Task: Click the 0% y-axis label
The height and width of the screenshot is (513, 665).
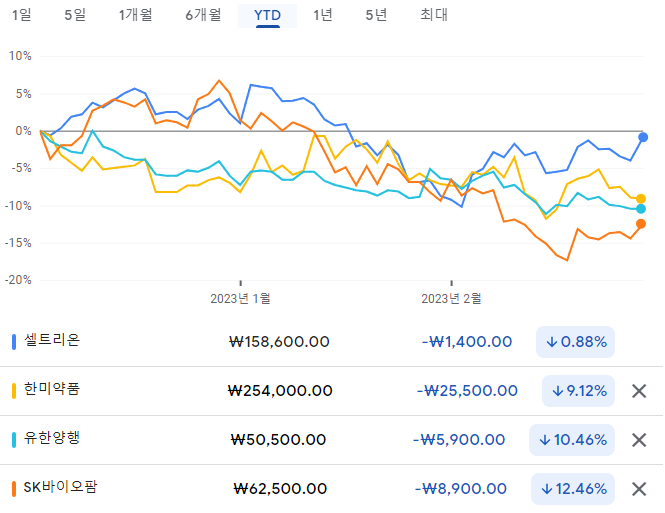Action: pyautogui.click(x=23, y=131)
